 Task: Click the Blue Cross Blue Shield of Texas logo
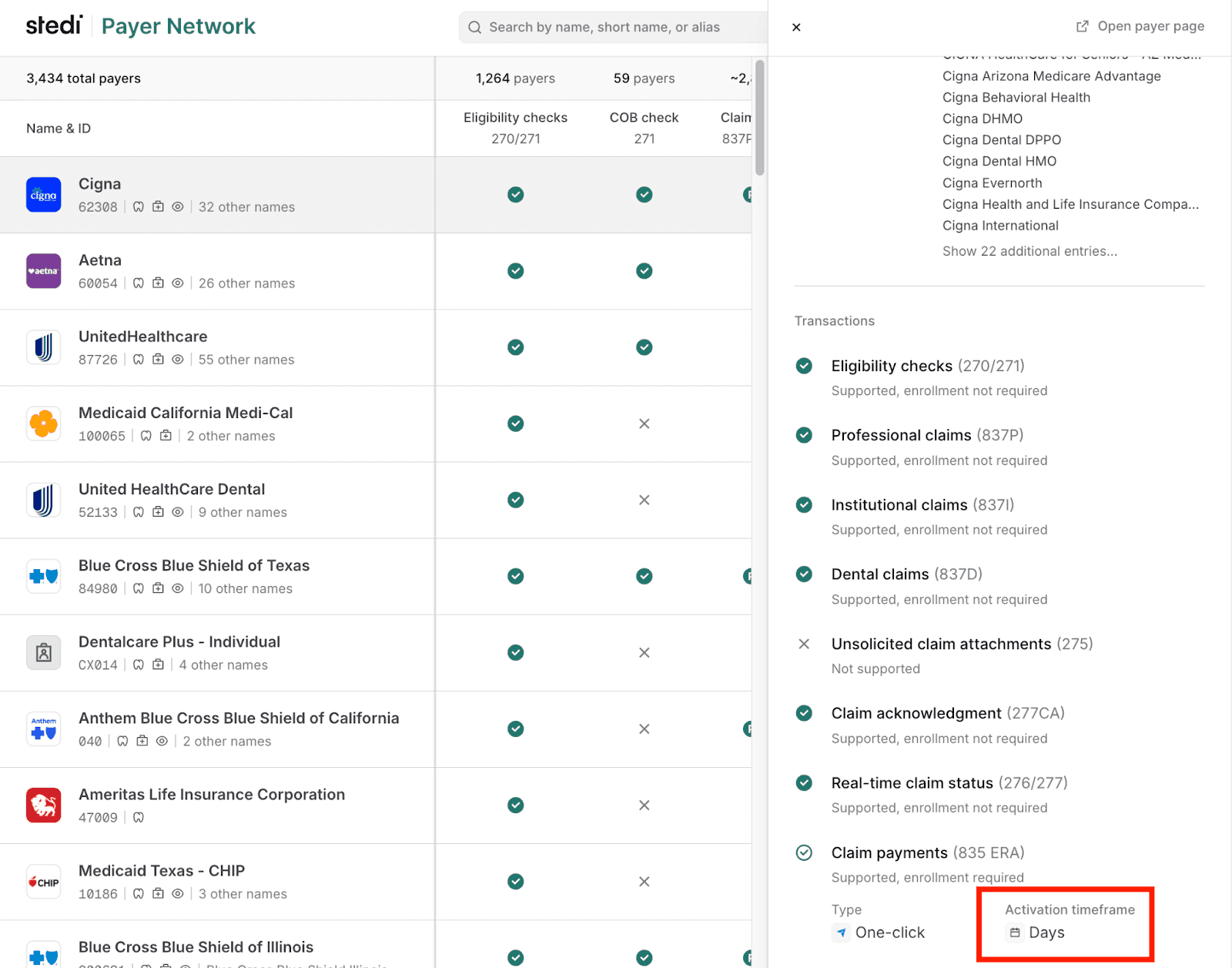pyautogui.click(x=44, y=576)
